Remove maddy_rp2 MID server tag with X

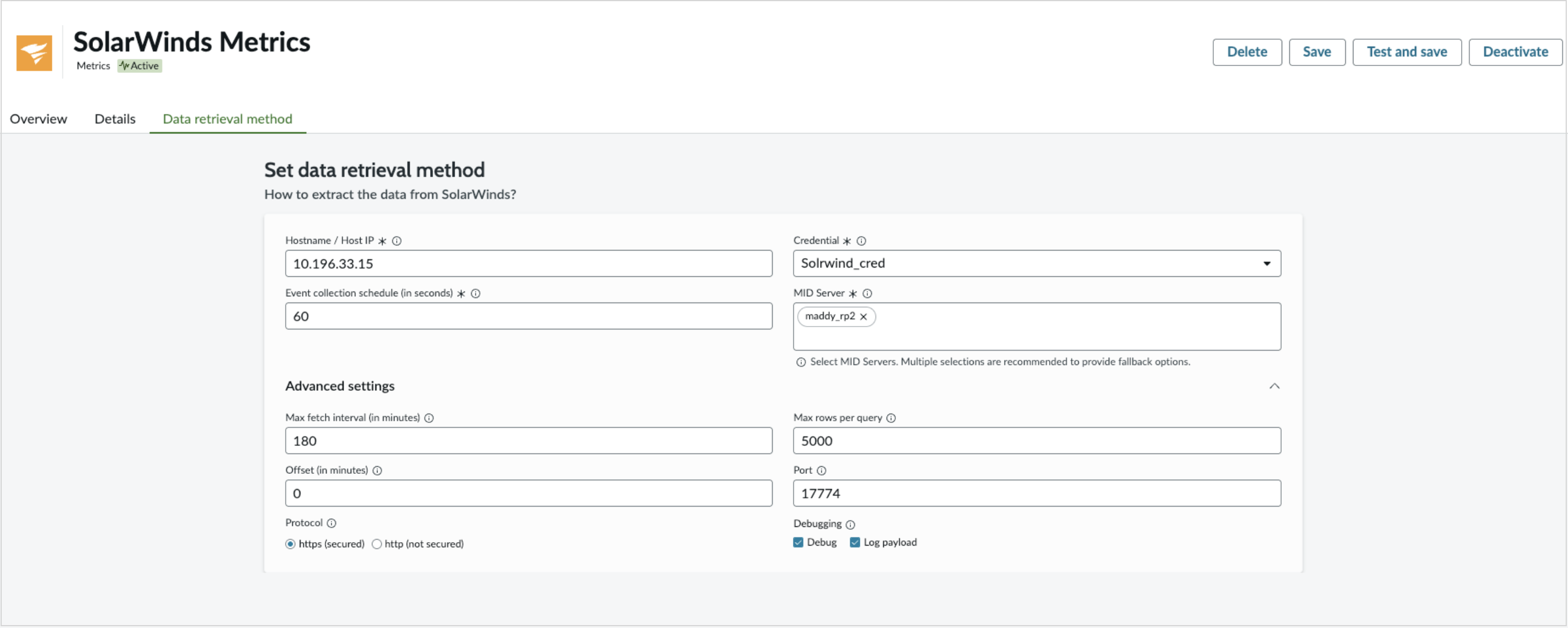[x=863, y=317]
